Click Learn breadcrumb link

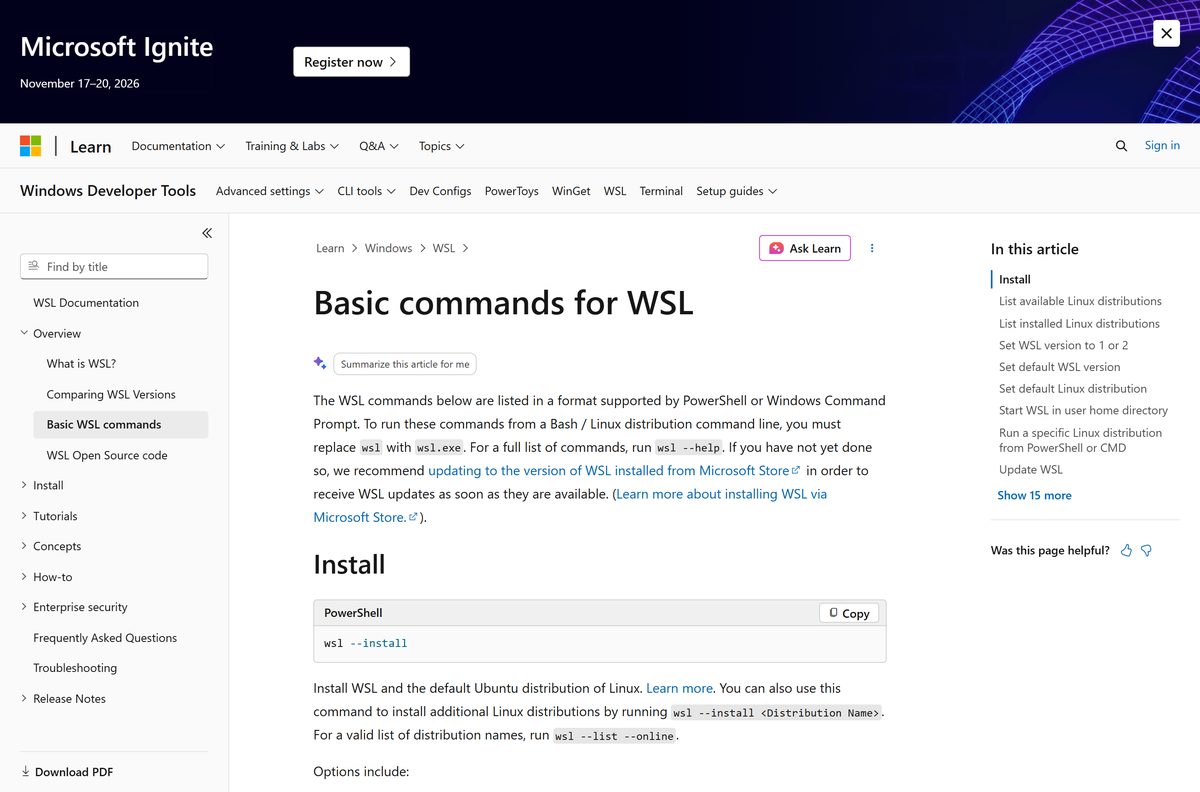click(x=330, y=248)
